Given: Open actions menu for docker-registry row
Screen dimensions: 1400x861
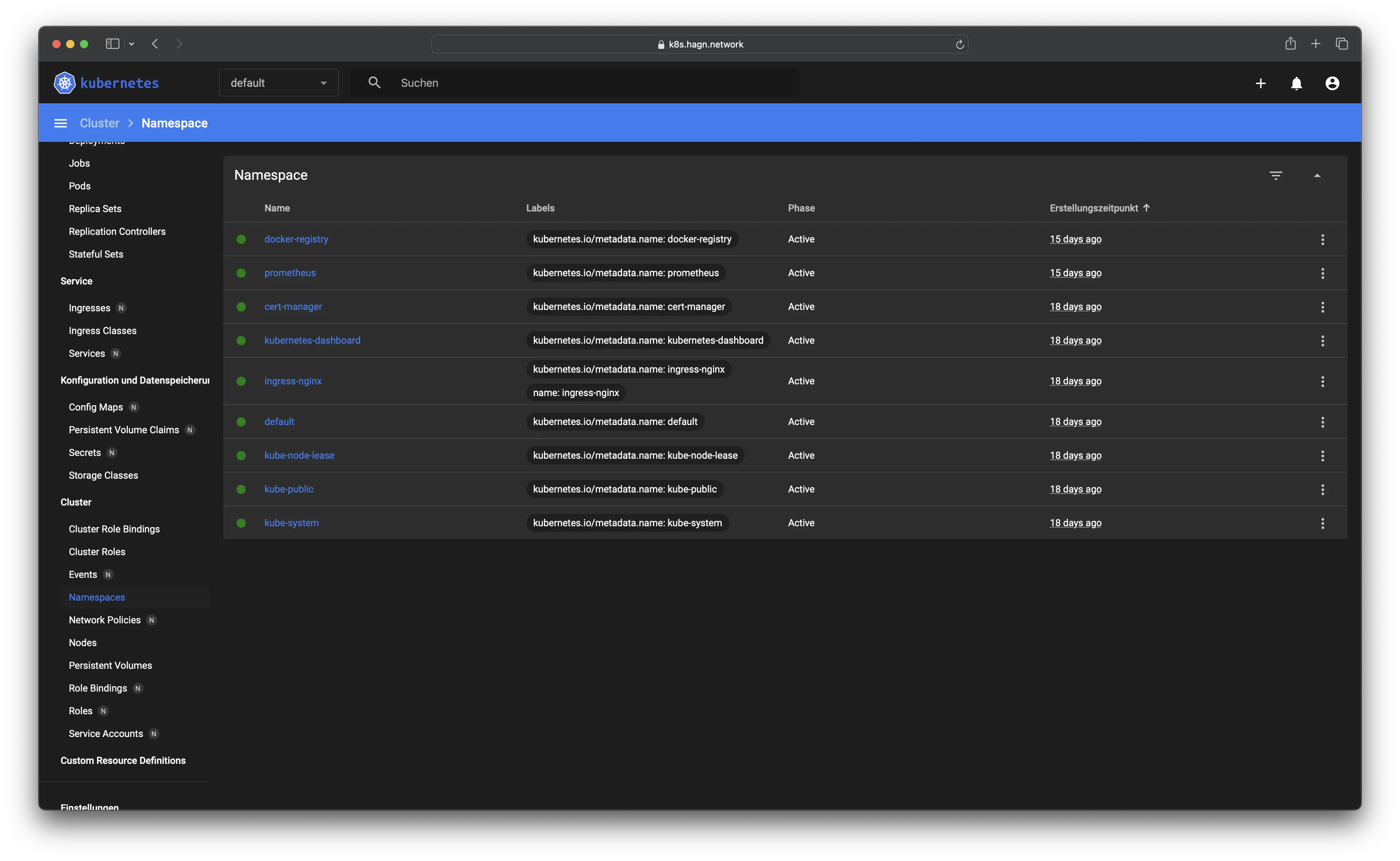Looking at the screenshot, I should (x=1322, y=240).
